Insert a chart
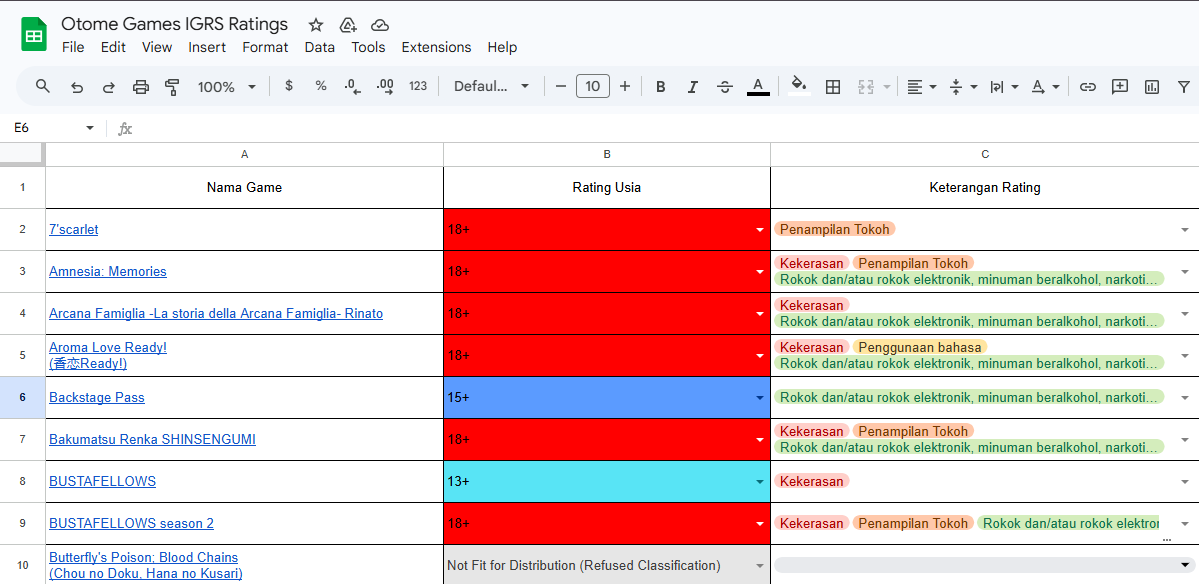This screenshot has height=584, width=1199. [1152, 86]
